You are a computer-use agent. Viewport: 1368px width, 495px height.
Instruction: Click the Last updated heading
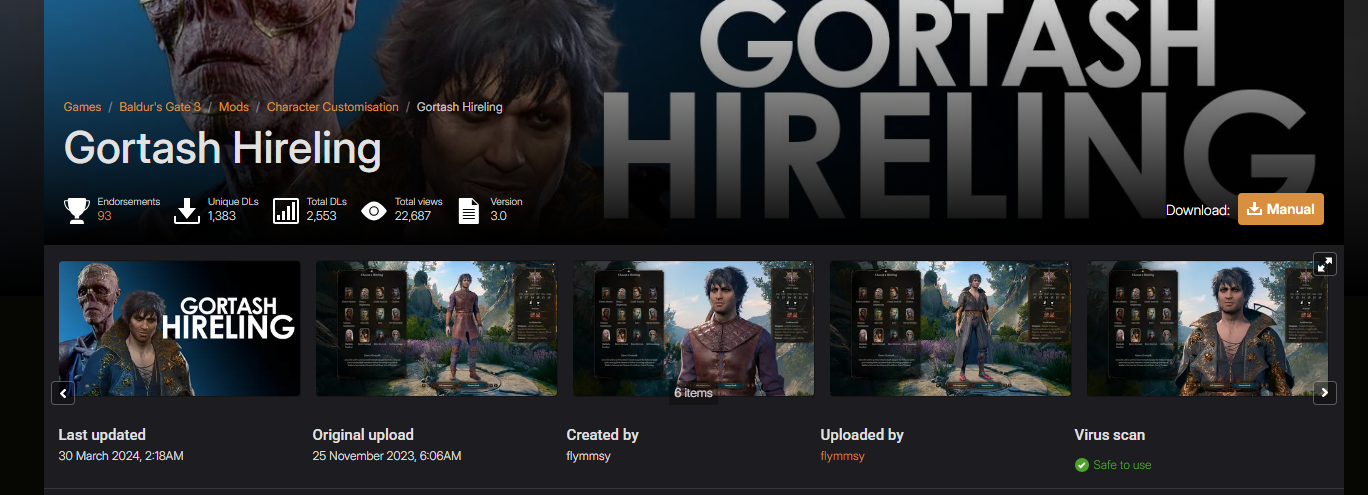pyautogui.click(x=102, y=435)
